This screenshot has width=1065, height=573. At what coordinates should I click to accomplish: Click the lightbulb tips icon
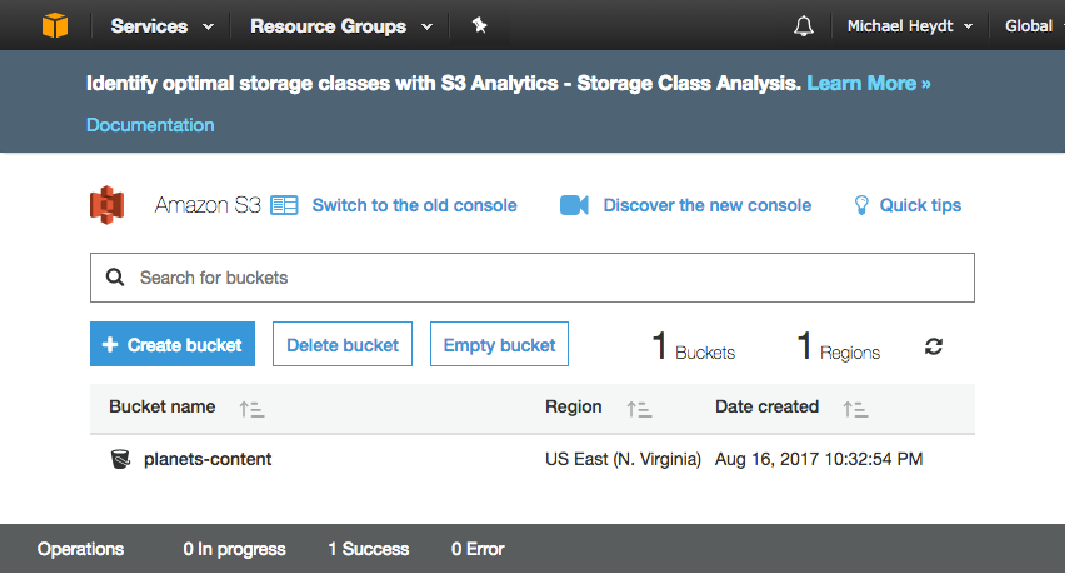coord(861,205)
